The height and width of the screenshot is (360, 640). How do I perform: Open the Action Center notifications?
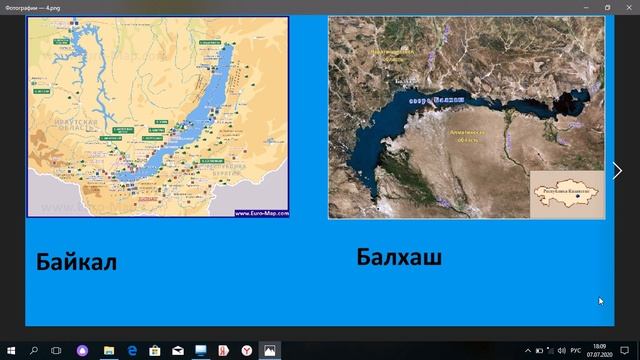[624, 351]
